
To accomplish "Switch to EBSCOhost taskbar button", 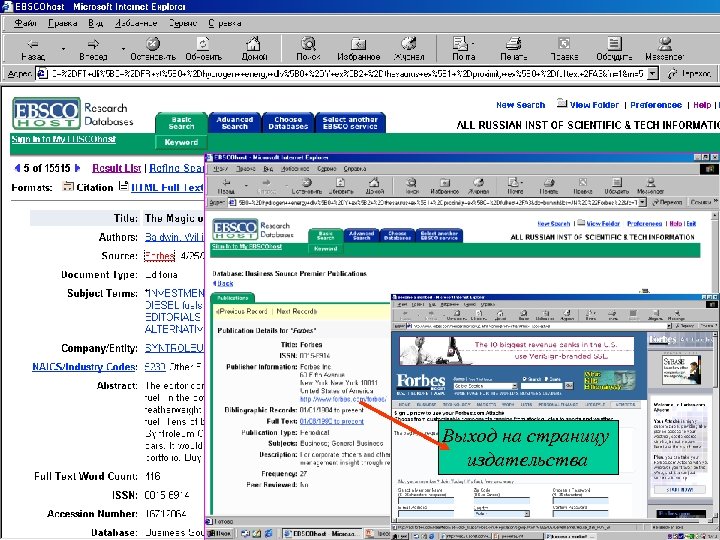I will (x=320, y=534).
